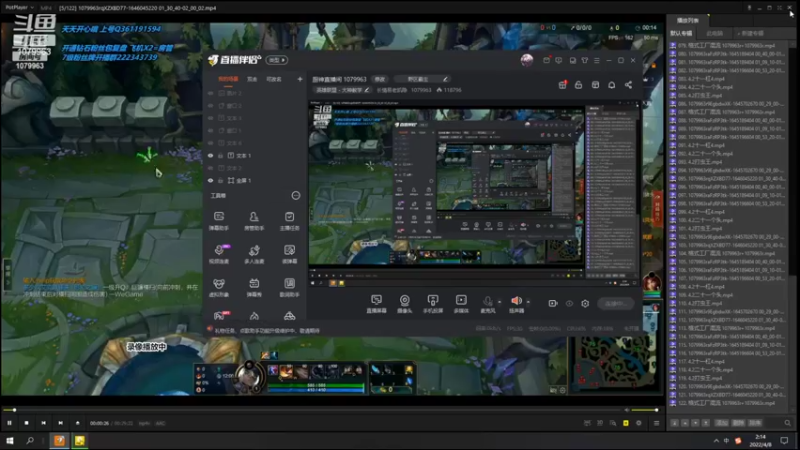Edit the room title with pencil icon
The height and width of the screenshot is (450, 800).
coord(445,79)
